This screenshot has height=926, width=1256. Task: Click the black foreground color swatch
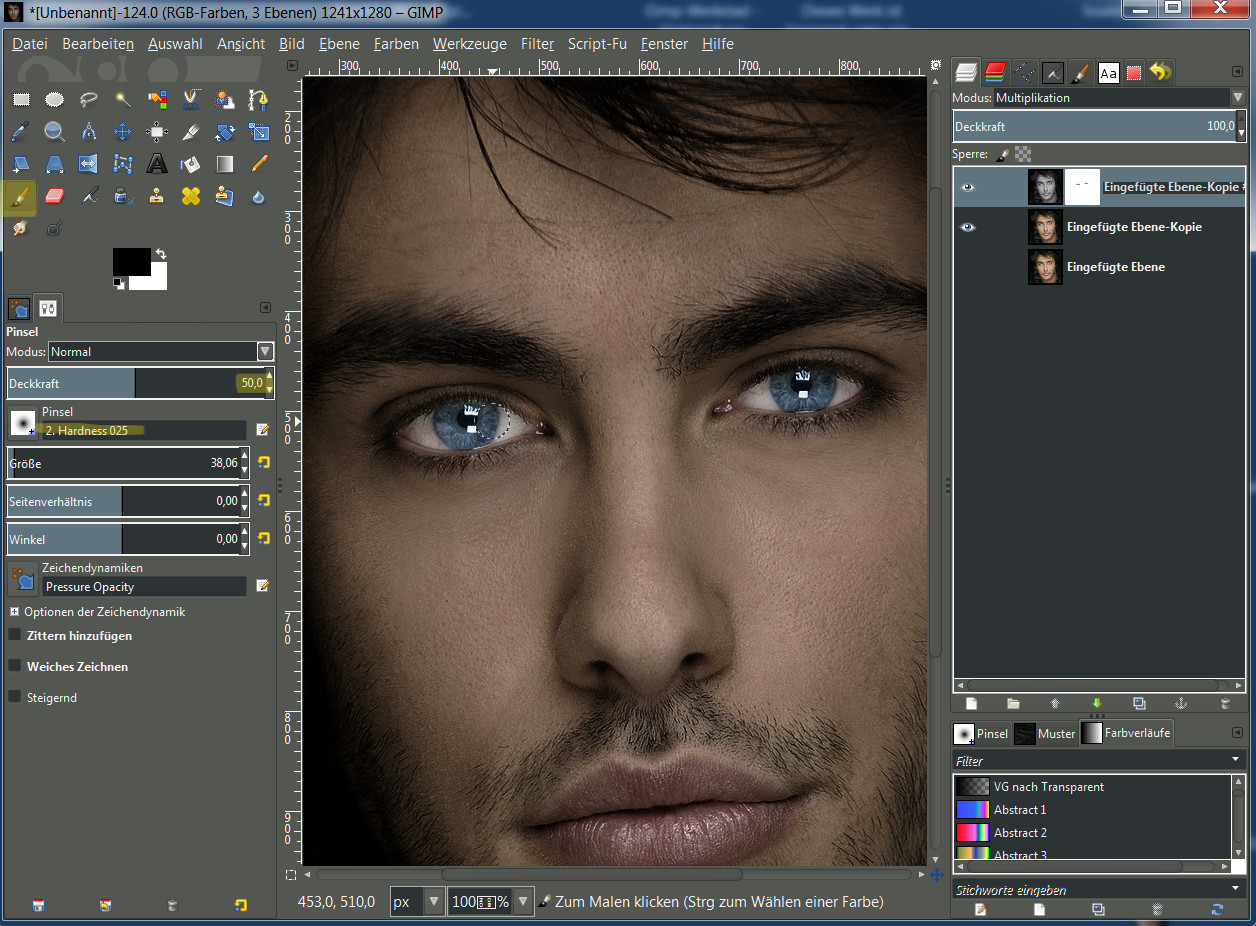click(x=131, y=262)
